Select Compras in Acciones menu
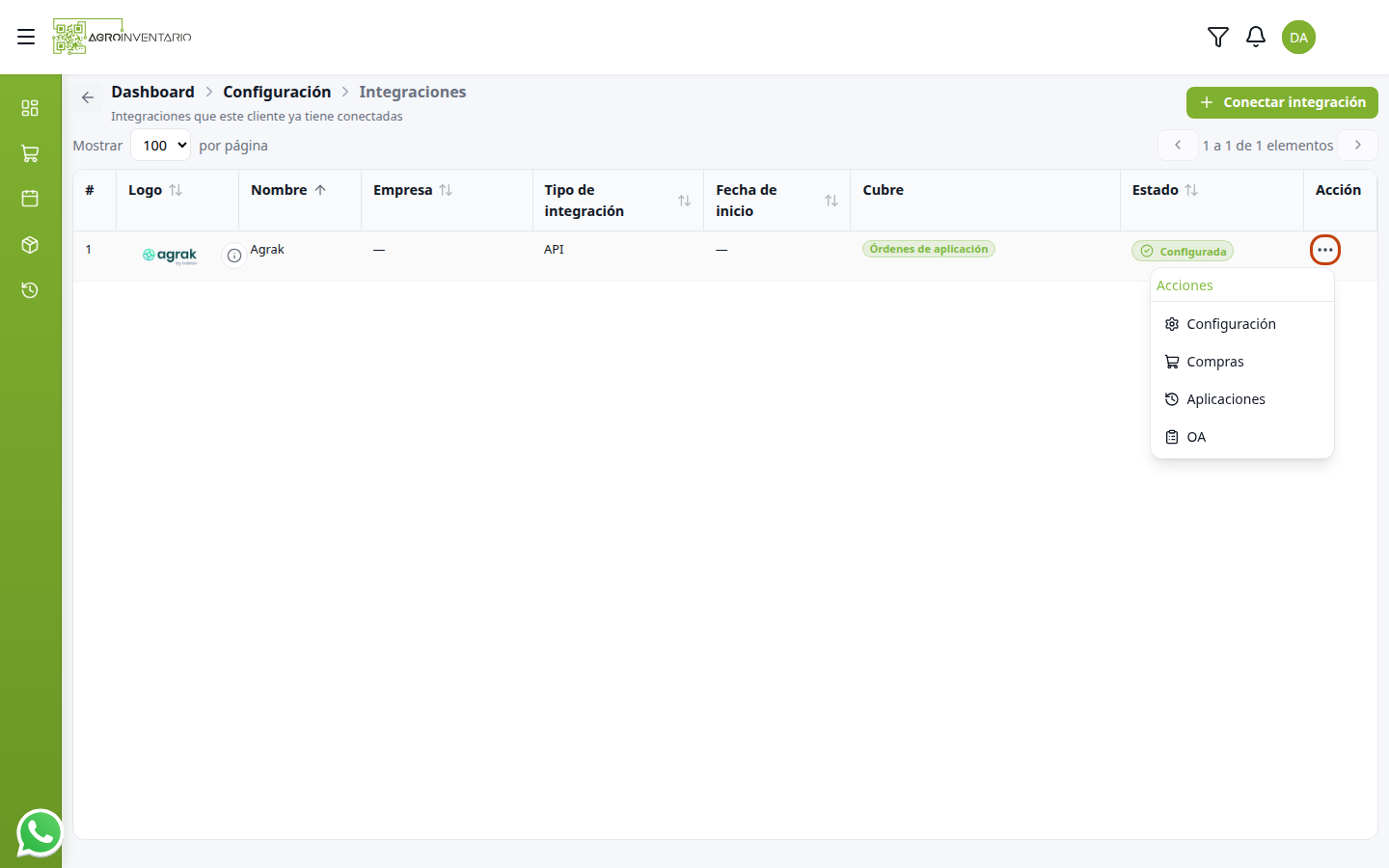Viewport: 1389px width, 868px height. (1242, 362)
